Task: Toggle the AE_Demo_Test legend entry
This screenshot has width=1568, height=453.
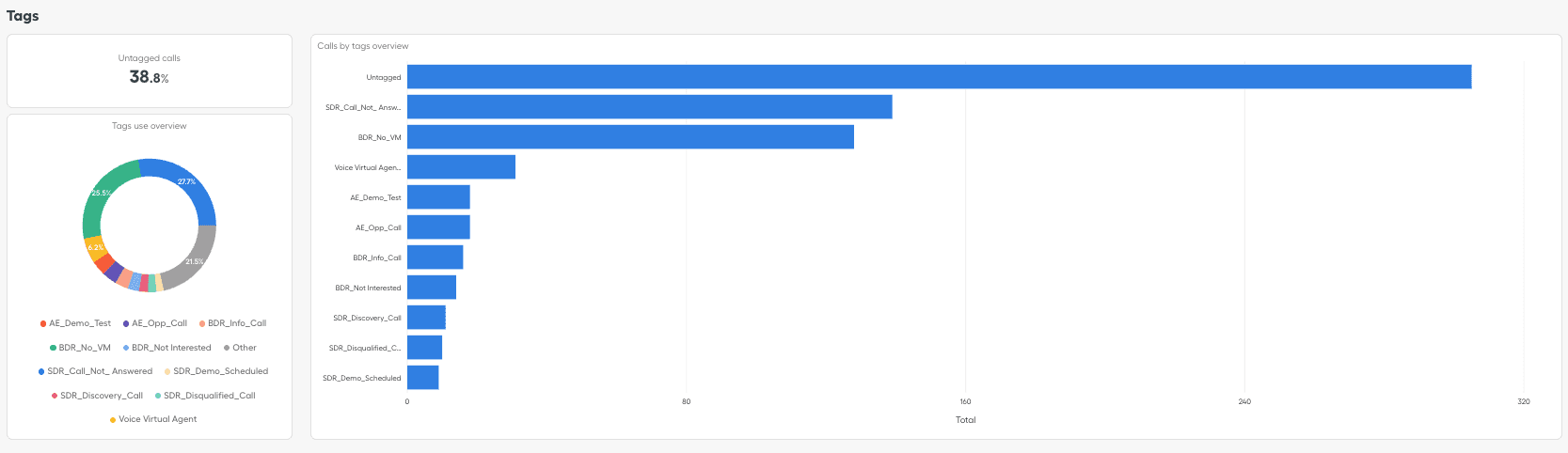Action: [x=75, y=323]
